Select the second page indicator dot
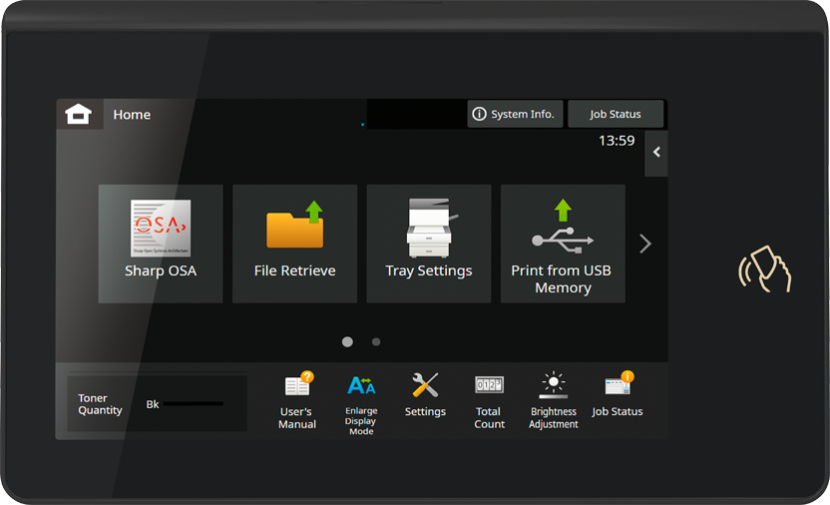This screenshot has width=830, height=505. (x=376, y=342)
